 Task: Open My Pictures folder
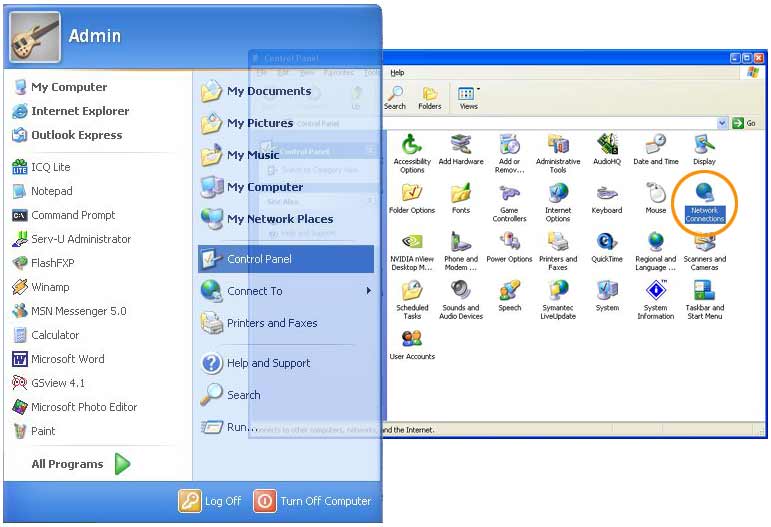[x=247, y=123]
